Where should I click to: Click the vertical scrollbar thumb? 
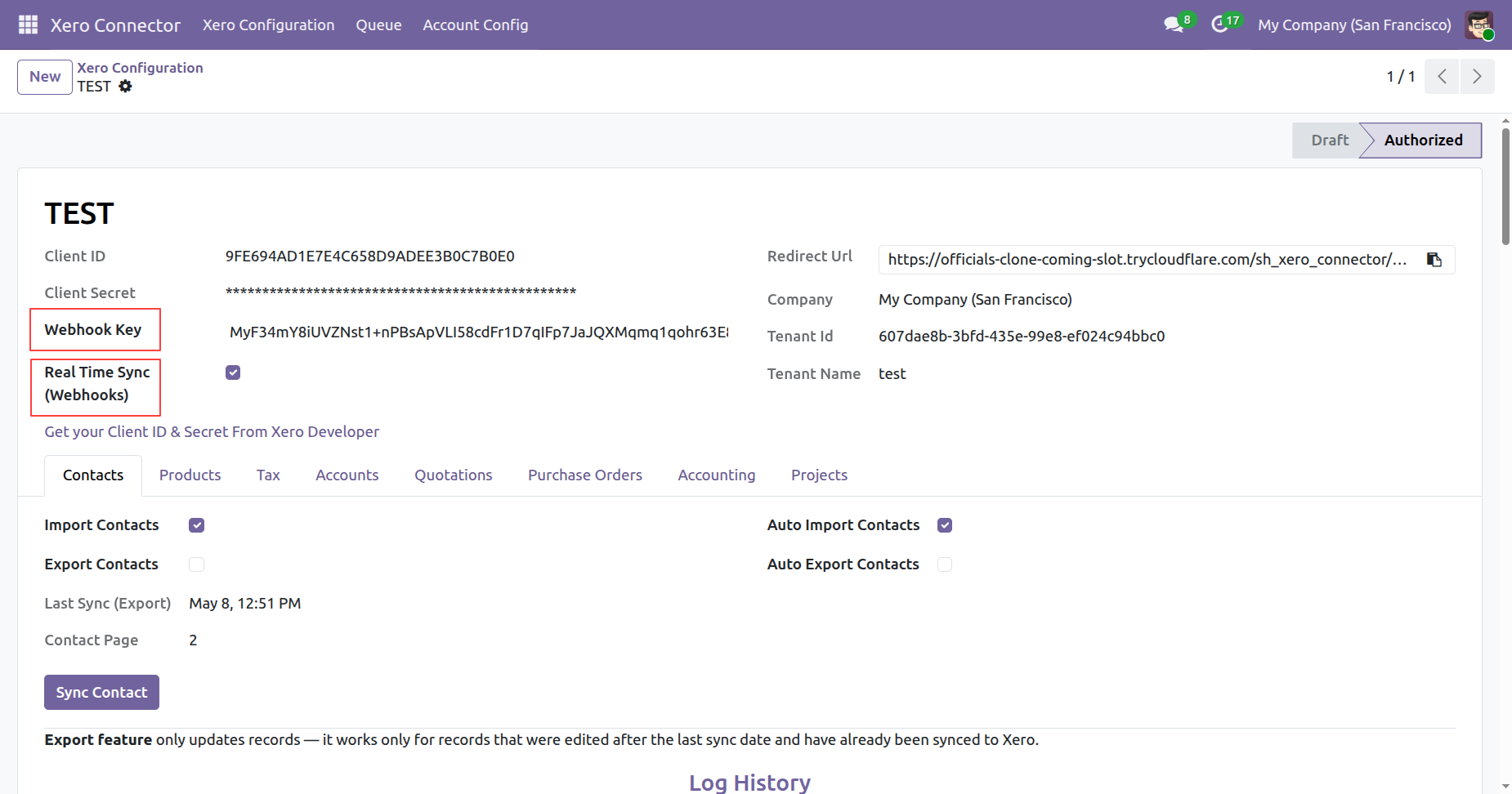pos(1505,186)
